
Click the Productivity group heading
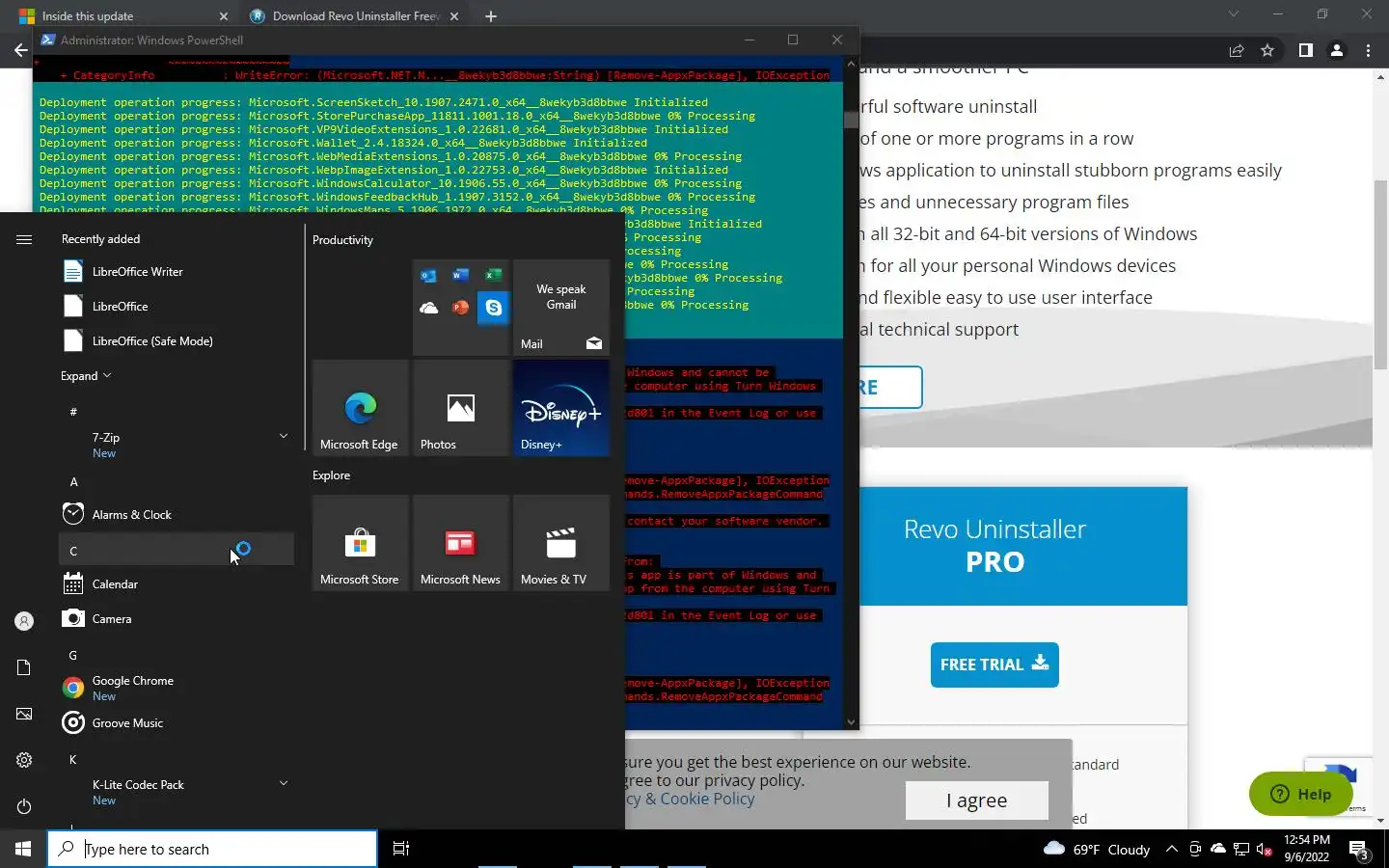tap(342, 240)
